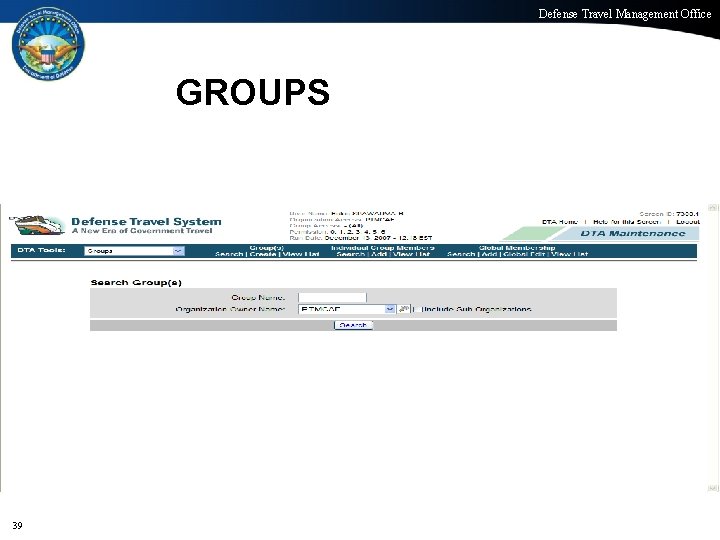Image resolution: width=720 pixels, height=540 pixels.
Task: Click the Logout link
Action: (688, 222)
